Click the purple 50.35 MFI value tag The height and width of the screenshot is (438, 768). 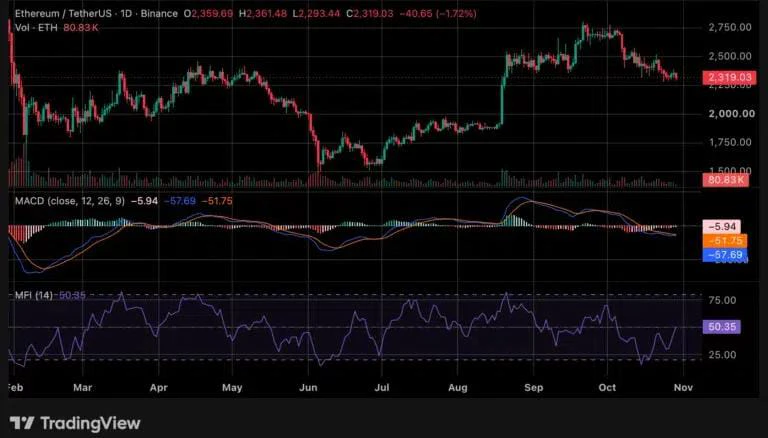pyautogui.click(x=722, y=327)
